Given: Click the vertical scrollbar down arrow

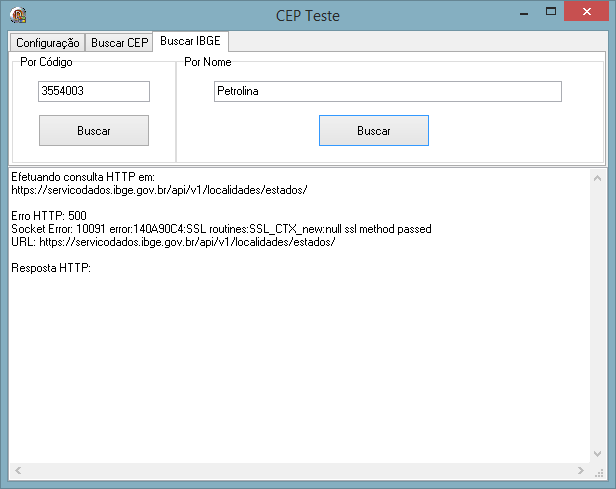Looking at the screenshot, I should 598,454.
